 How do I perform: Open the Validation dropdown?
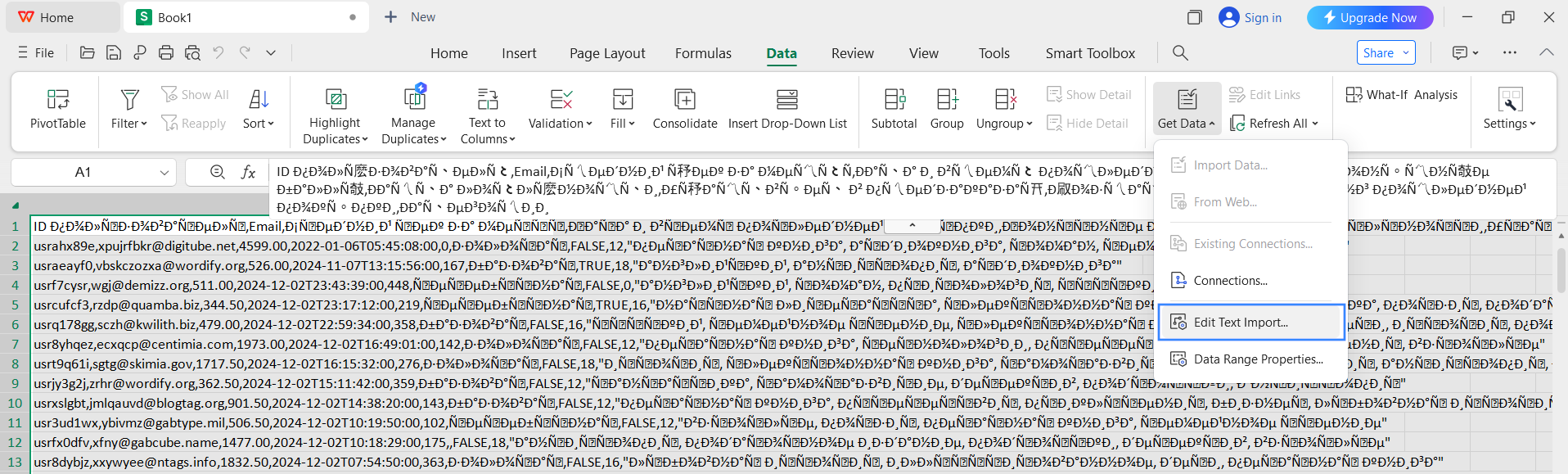[x=588, y=124]
